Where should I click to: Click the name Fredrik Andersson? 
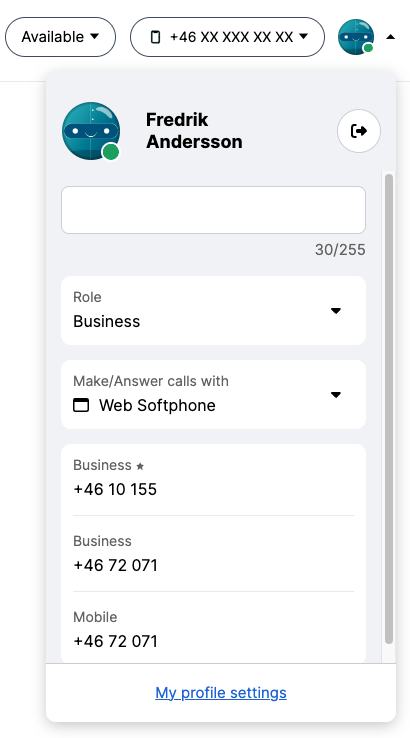(194, 131)
